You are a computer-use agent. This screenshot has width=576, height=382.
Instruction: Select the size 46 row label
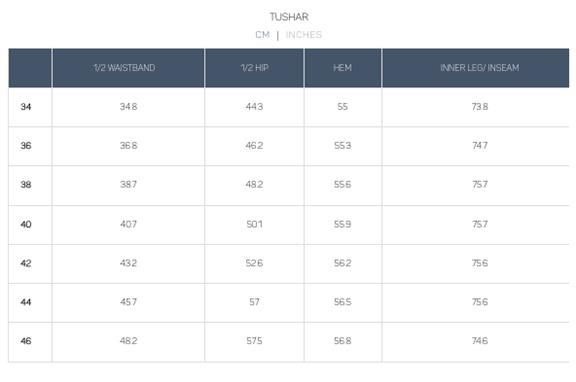(26, 341)
